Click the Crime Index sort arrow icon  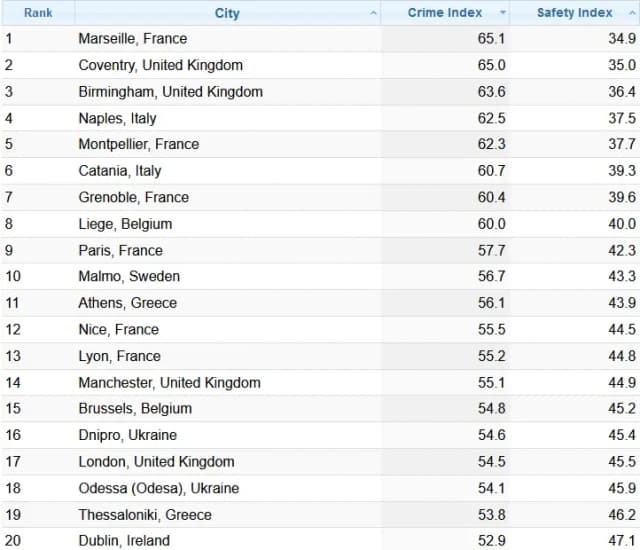503,13
